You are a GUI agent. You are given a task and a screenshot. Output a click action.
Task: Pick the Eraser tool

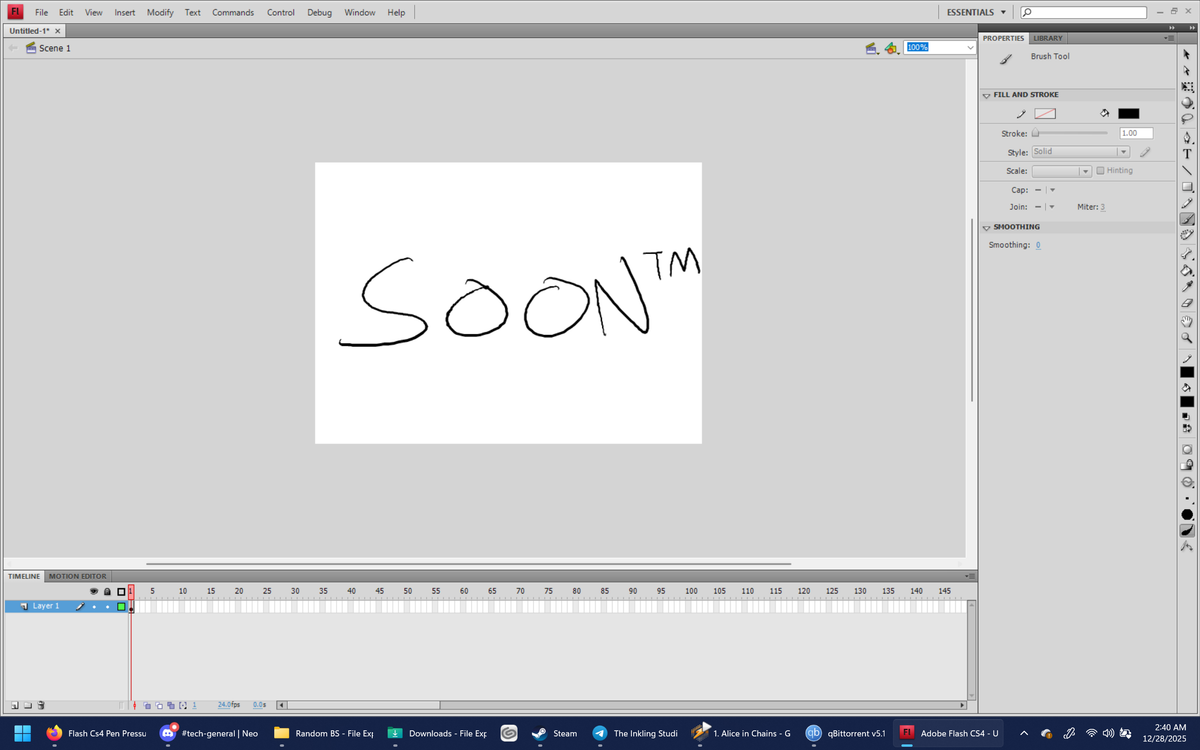pyautogui.click(x=1187, y=302)
